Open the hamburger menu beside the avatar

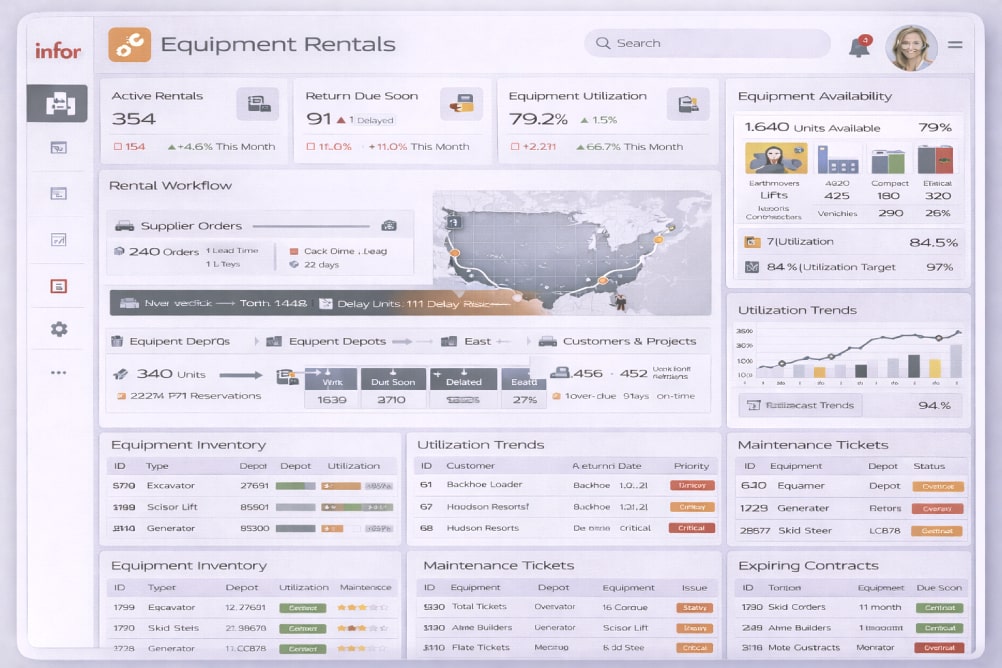pyautogui.click(x=955, y=45)
